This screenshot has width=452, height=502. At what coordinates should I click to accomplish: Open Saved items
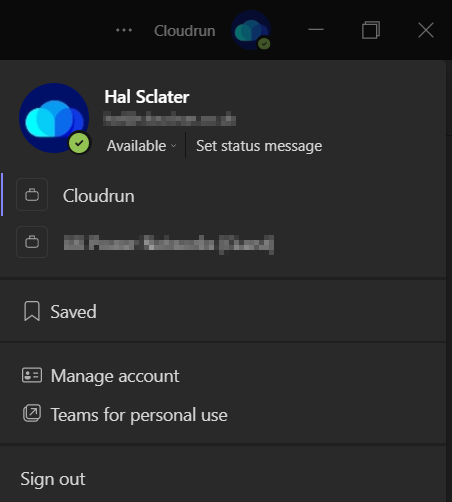(x=223, y=311)
